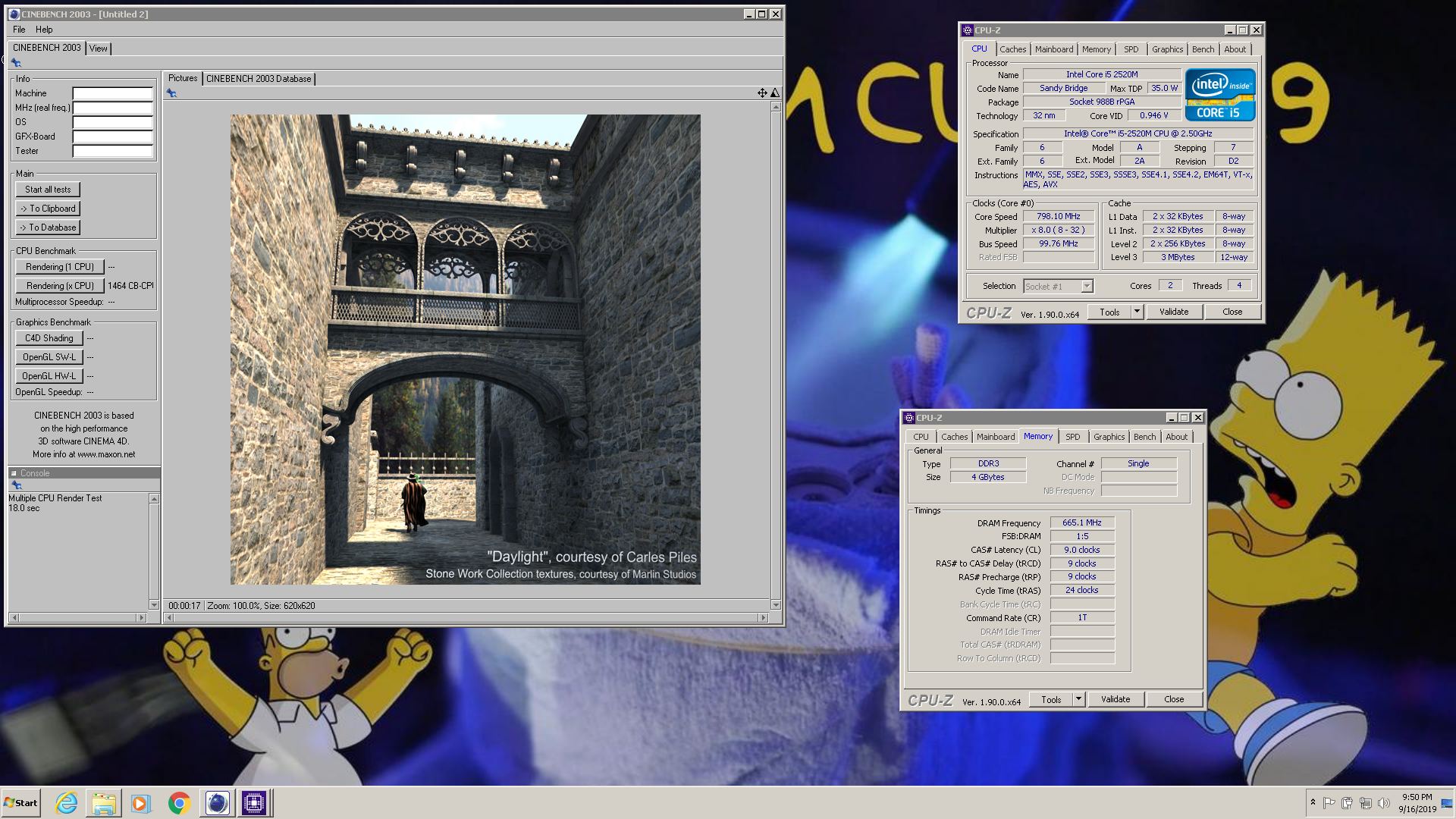Viewport: 1456px width, 819px height.
Task: Click the upper CPU-Z window title icon
Action: (x=968, y=30)
